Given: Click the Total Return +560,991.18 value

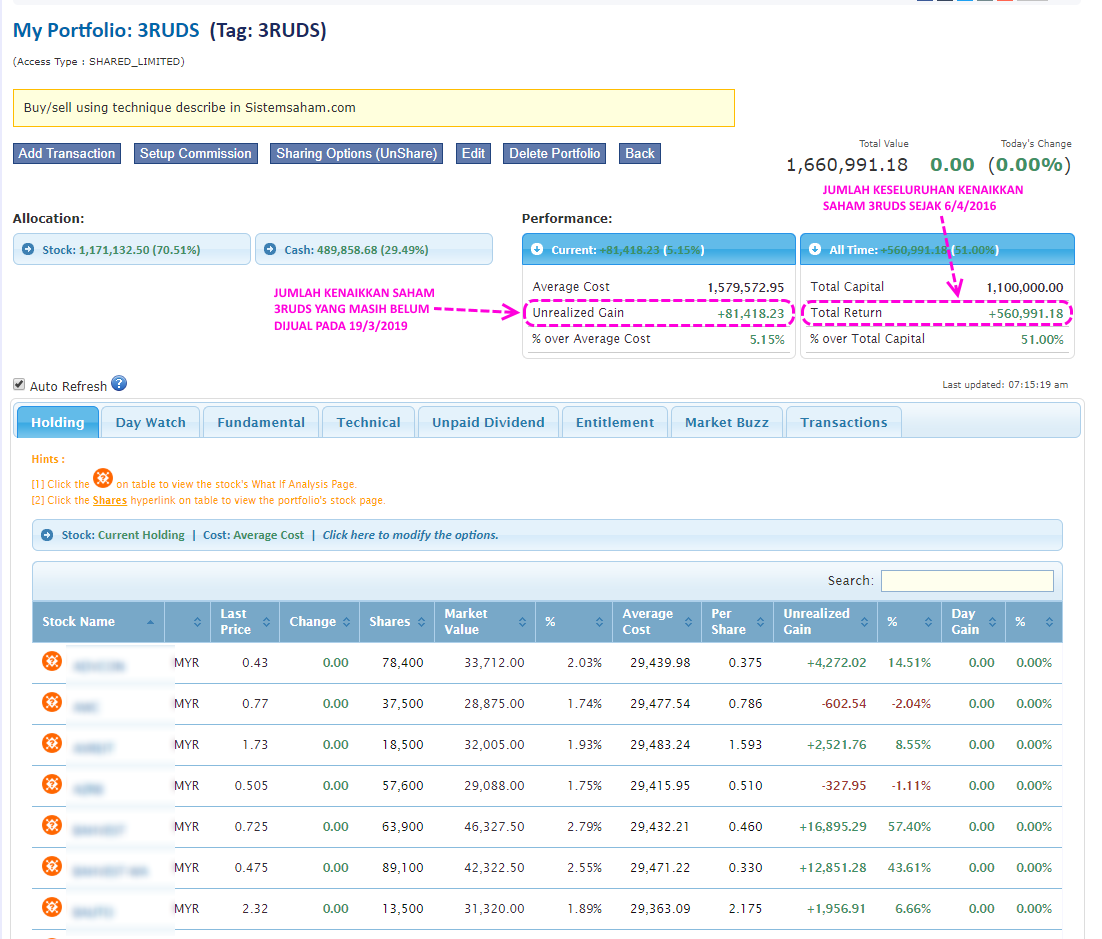Looking at the screenshot, I should tap(1025, 313).
